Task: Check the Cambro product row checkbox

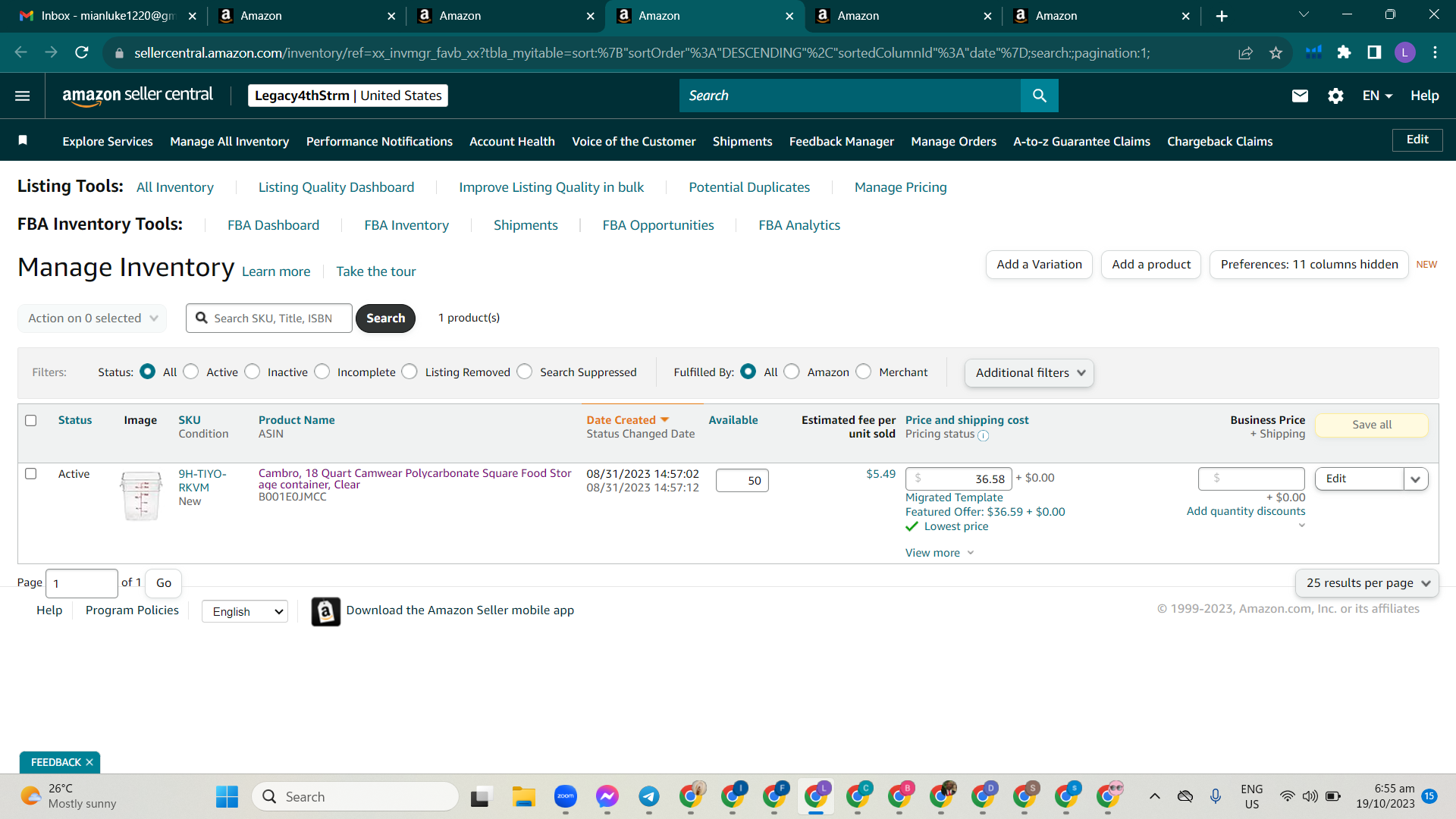Action: (31, 473)
